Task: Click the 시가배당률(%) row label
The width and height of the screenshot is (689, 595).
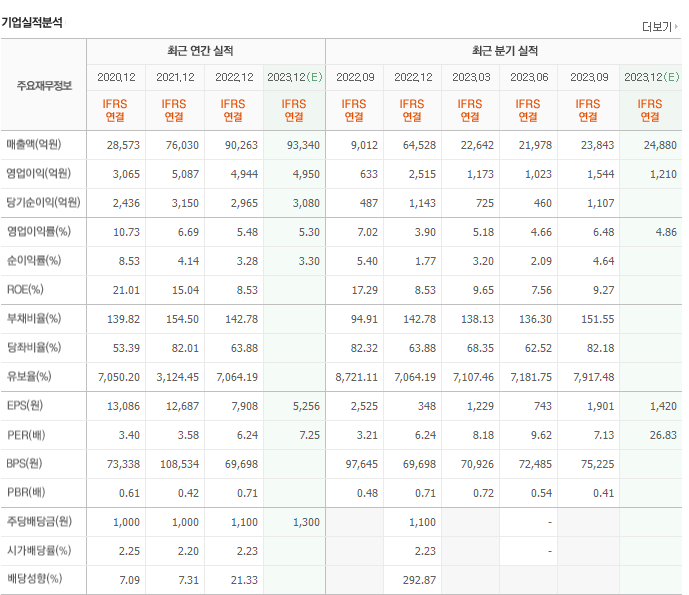Action: click(39, 550)
